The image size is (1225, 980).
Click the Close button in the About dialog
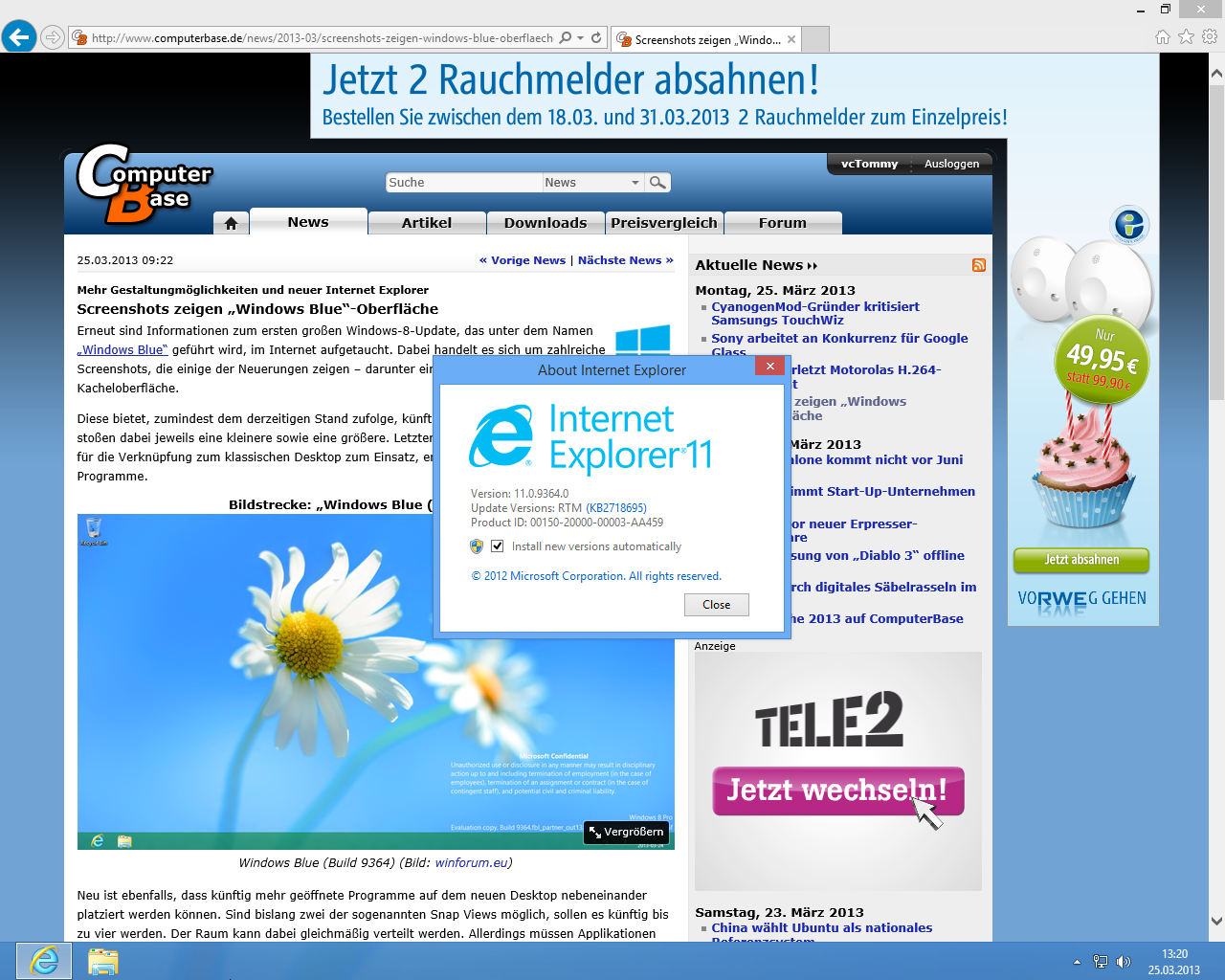pos(717,605)
